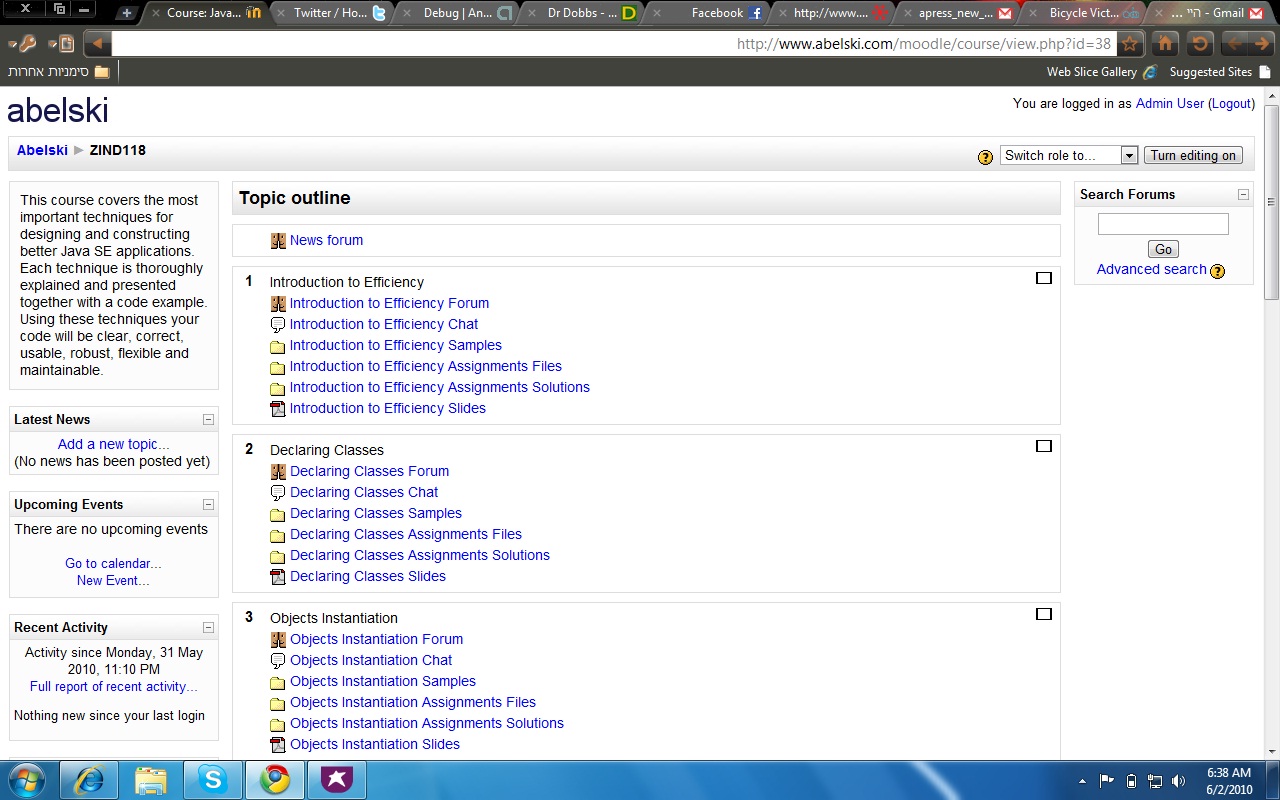Click folder icon for Objects Instantiation Samples
The image size is (1280, 800).
278,682
